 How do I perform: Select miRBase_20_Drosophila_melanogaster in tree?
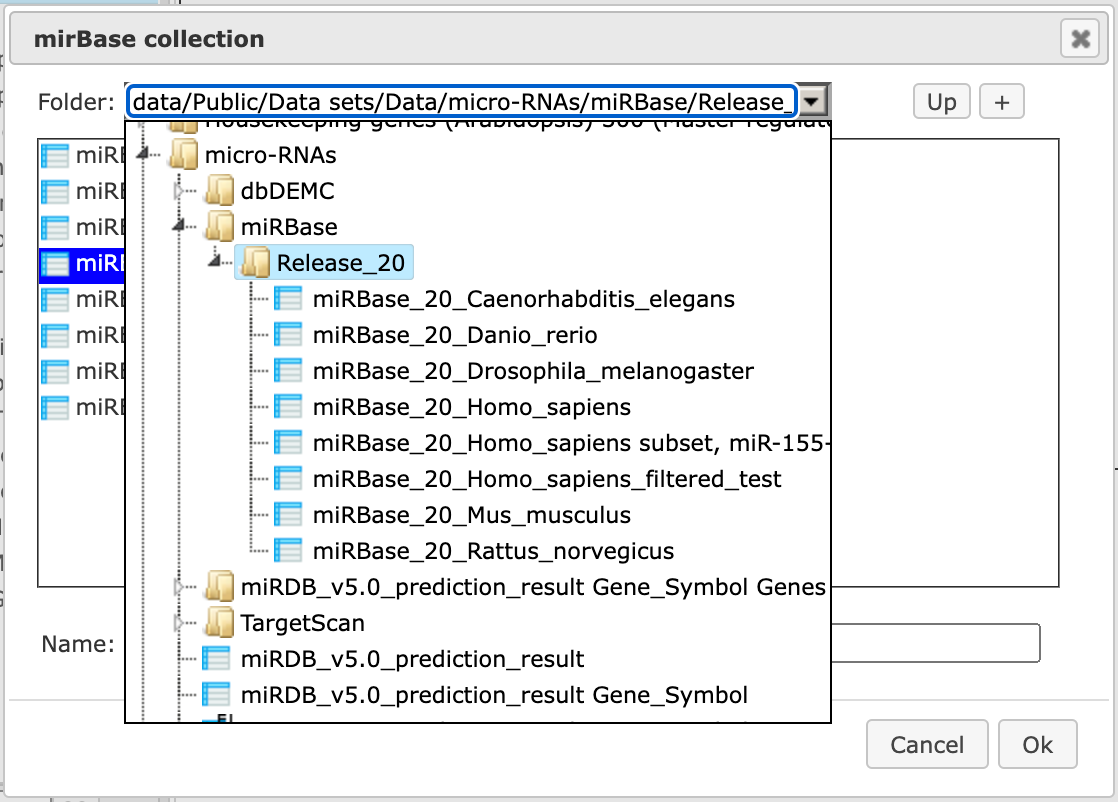(x=533, y=371)
